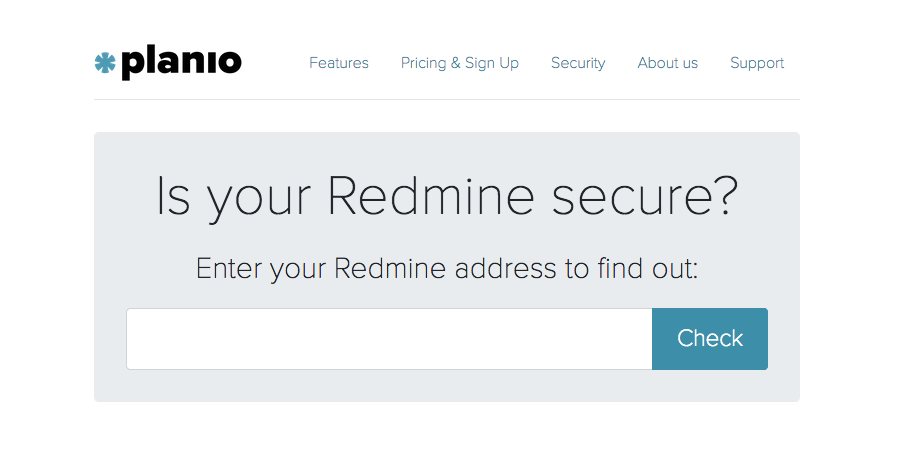Screen dimensions: 900x450
Task: Open the Support section
Action: pos(757,63)
